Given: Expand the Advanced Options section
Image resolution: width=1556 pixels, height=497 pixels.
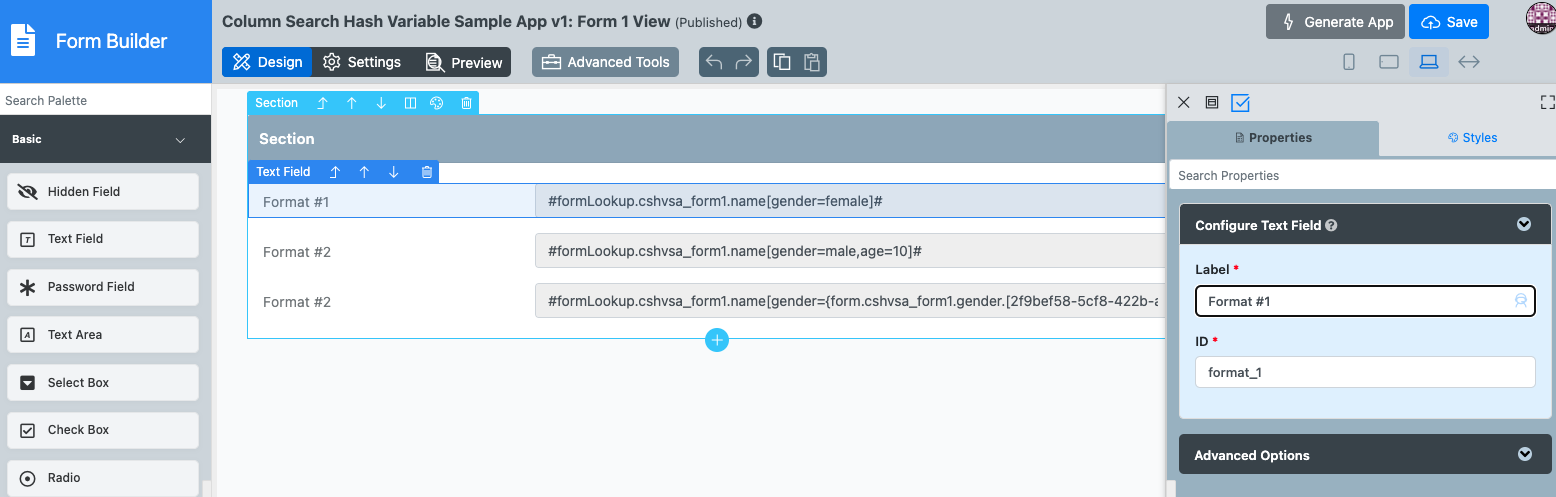Looking at the screenshot, I should click(x=1524, y=455).
